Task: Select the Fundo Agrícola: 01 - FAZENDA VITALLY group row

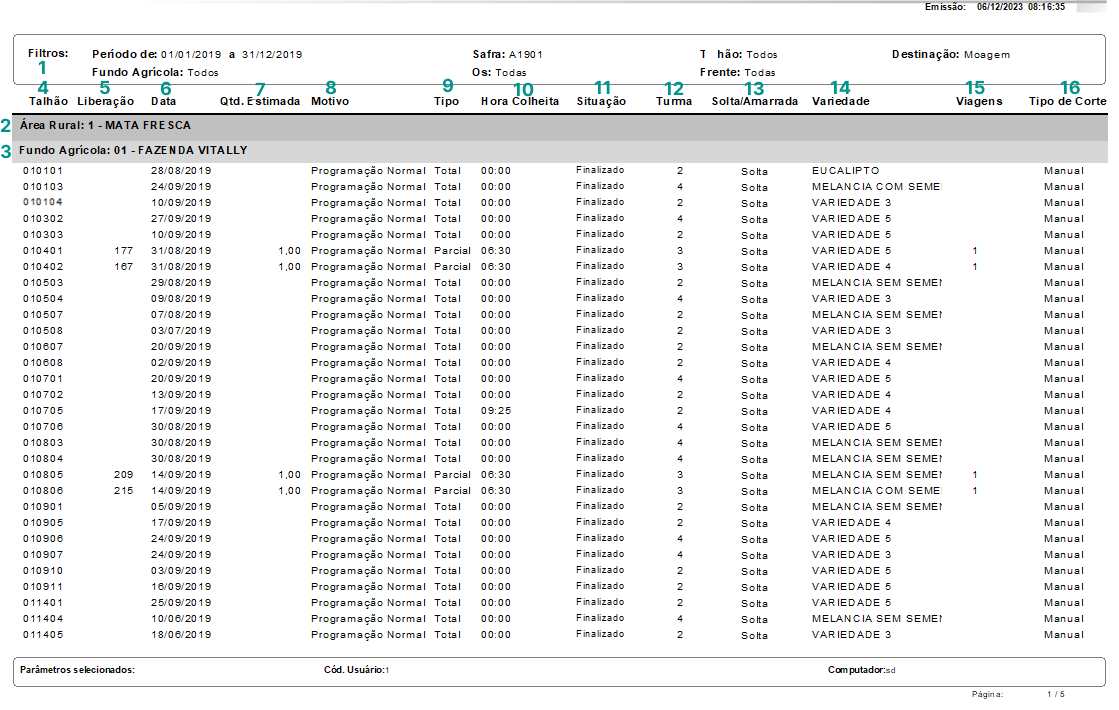Action: 560,151
